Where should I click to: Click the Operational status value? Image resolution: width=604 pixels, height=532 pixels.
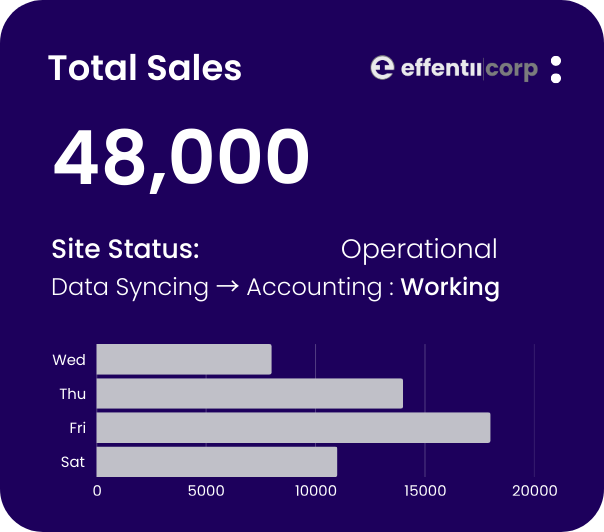point(418,249)
